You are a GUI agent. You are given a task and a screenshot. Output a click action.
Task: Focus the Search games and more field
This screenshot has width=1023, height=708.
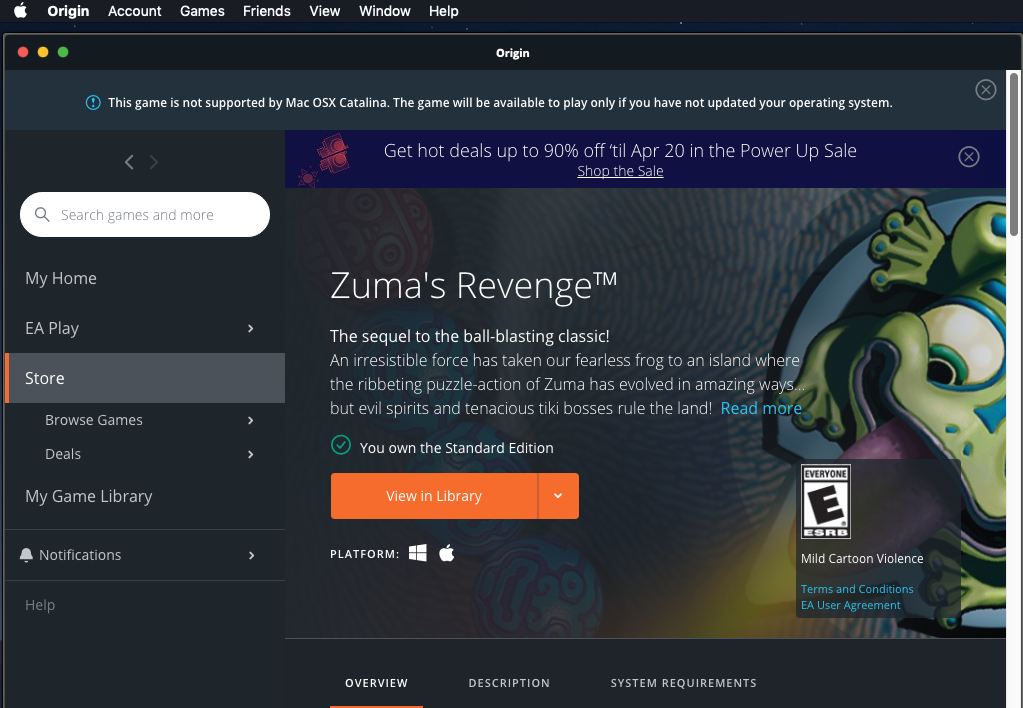pyautogui.click(x=145, y=215)
